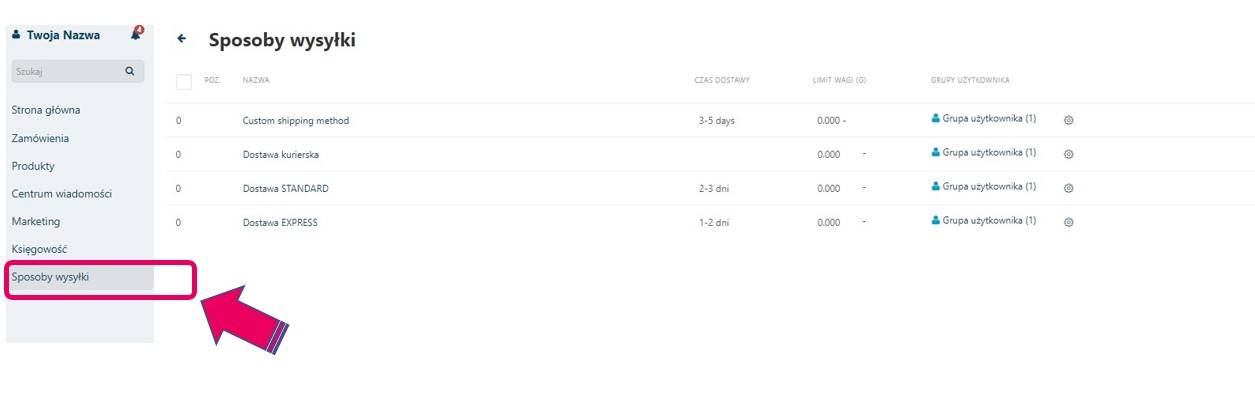Image resolution: width=1255 pixels, height=401 pixels.
Task: Open Strona główna from the sidebar
Action: pos(46,110)
